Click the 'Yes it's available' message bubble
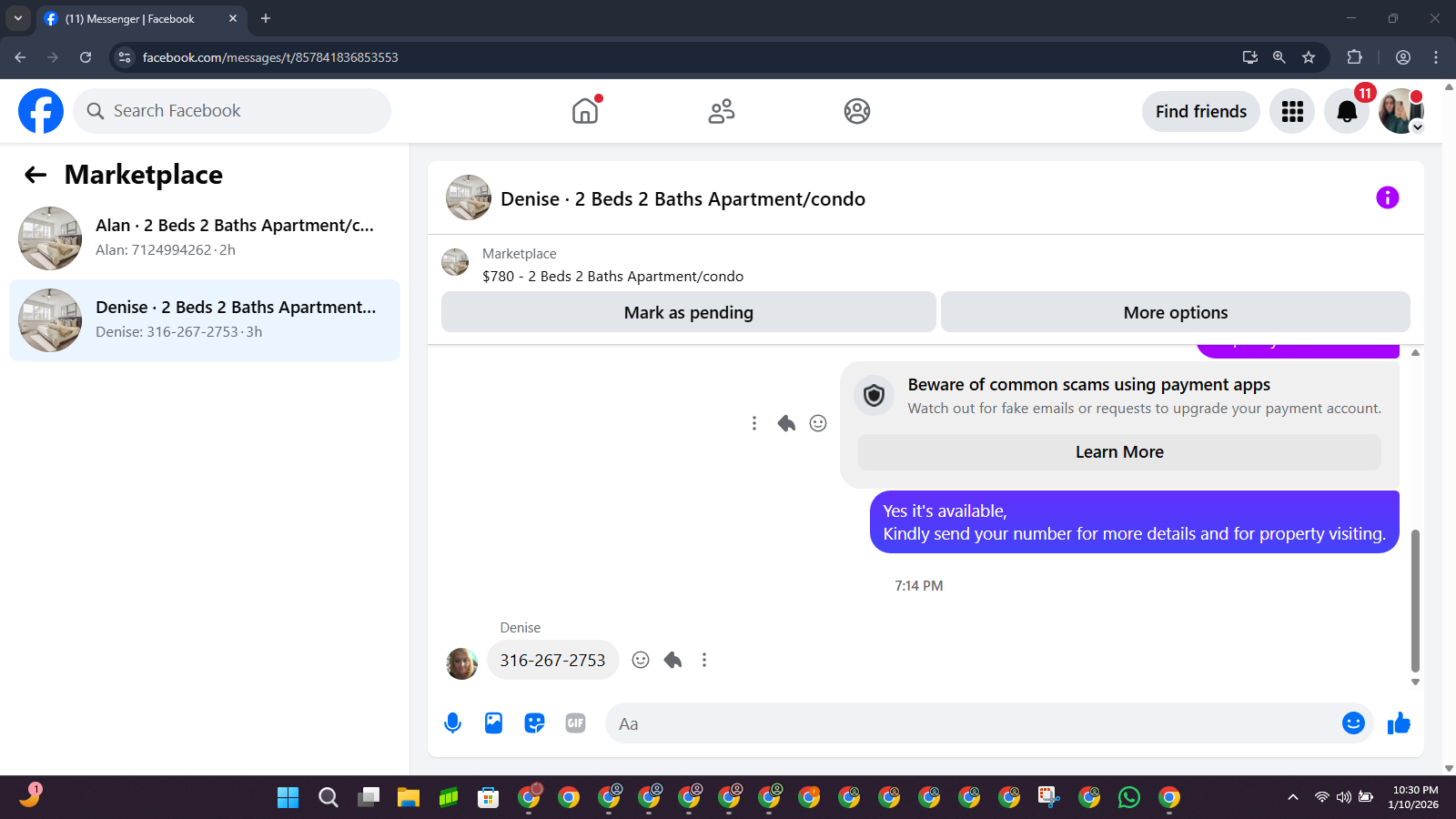The width and height of the screenshot is (1456, 819). pyautogui.click(x=1134, y=522)
